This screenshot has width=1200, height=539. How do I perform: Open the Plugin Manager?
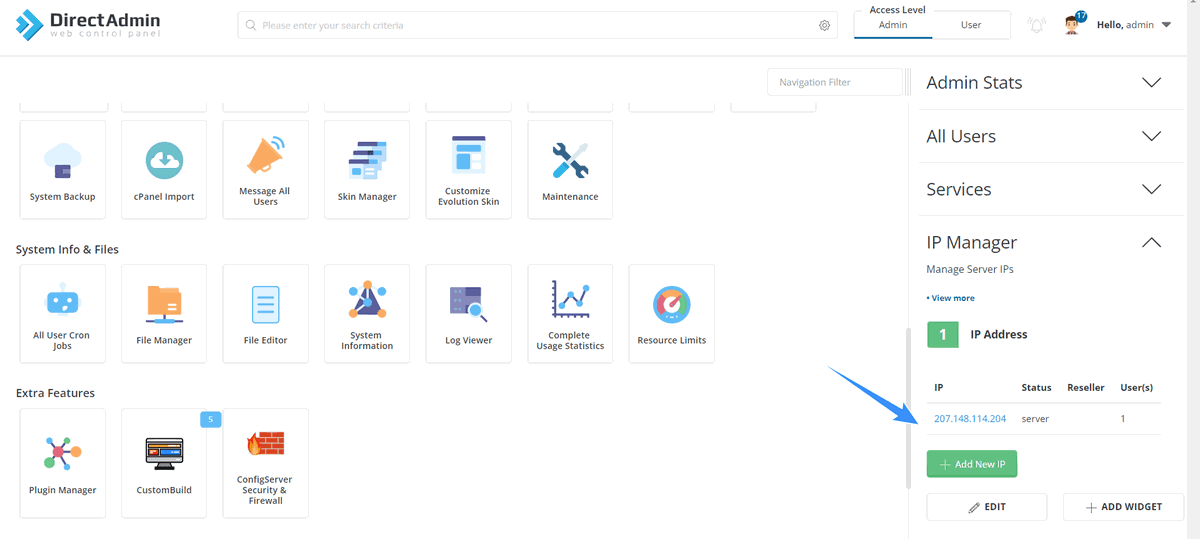pos(63,462)
